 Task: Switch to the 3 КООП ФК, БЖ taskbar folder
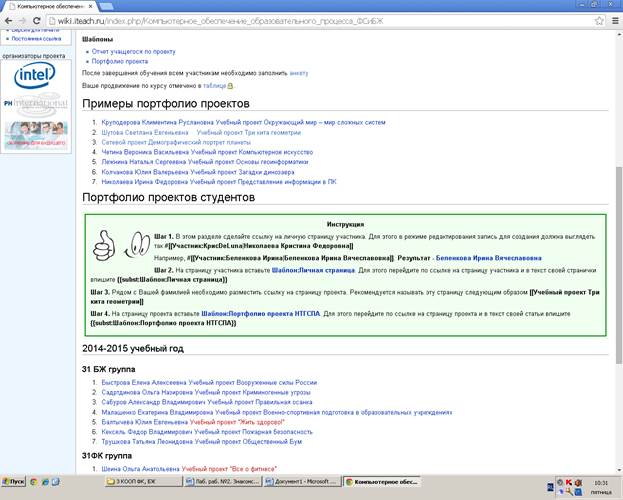143,482
